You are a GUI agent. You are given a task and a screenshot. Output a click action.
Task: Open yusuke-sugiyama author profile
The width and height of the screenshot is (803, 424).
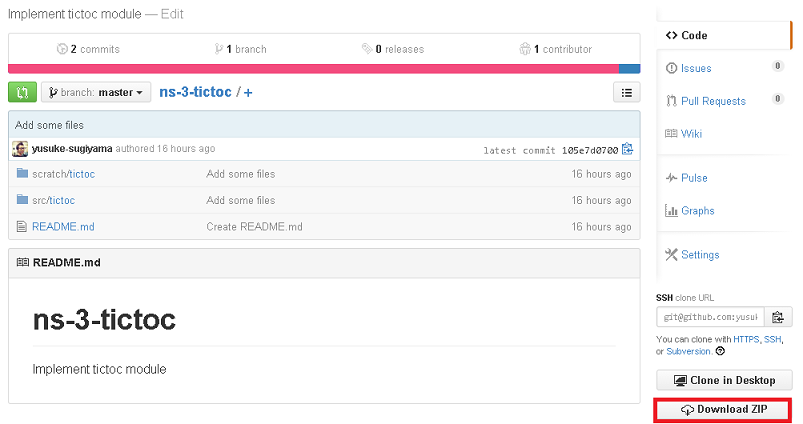point(72,149)
